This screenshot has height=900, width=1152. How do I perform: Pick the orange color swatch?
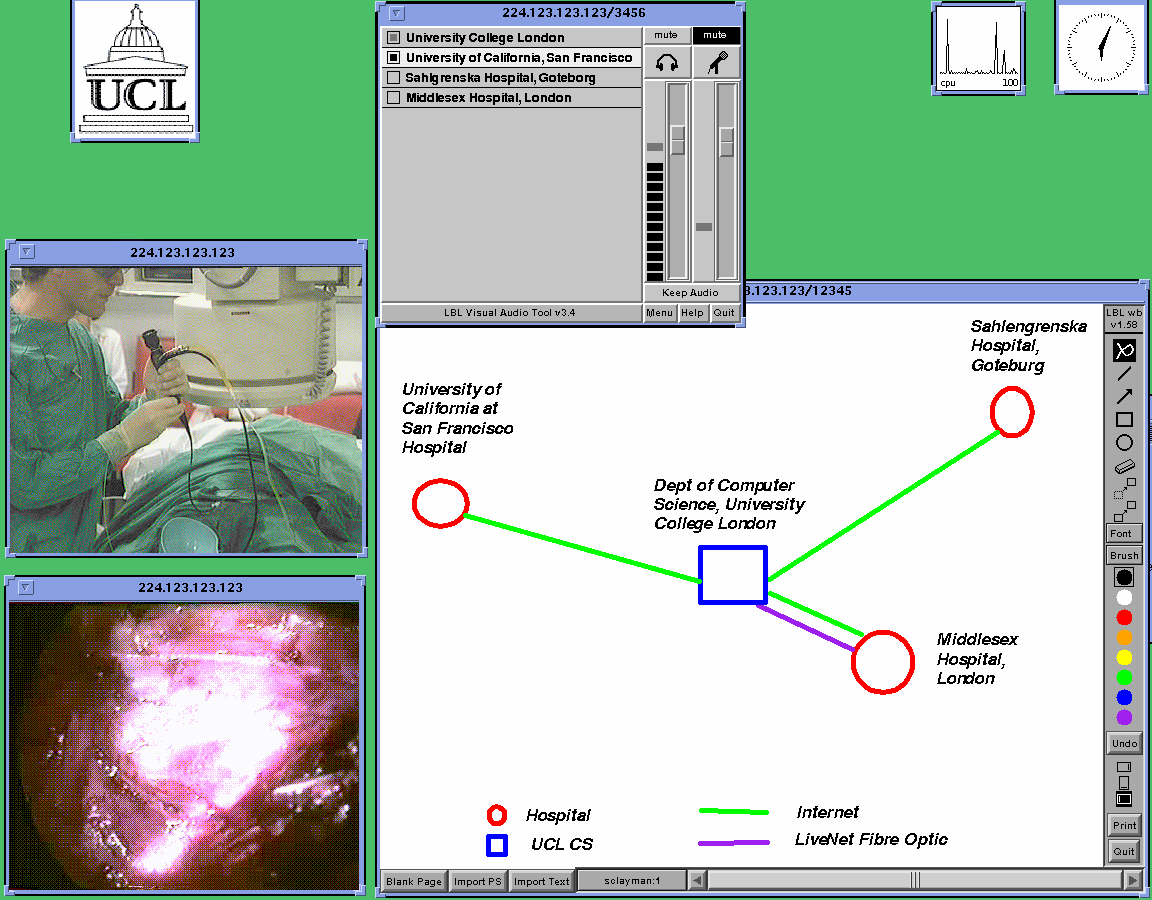click(1123, 638)
